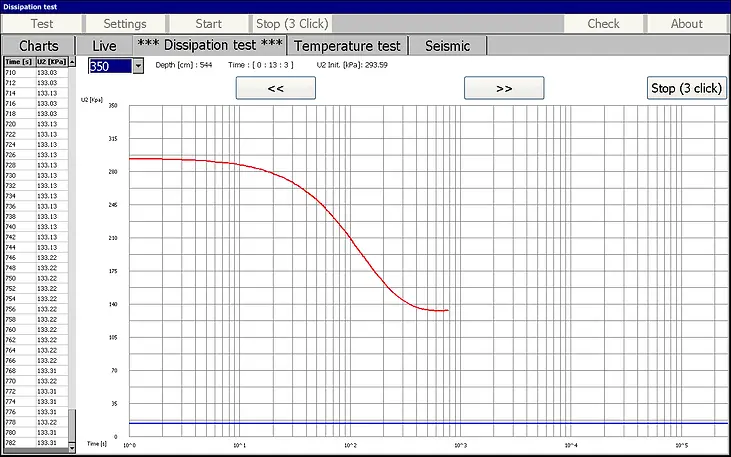Click the Time [s] column header

point(20,62)
